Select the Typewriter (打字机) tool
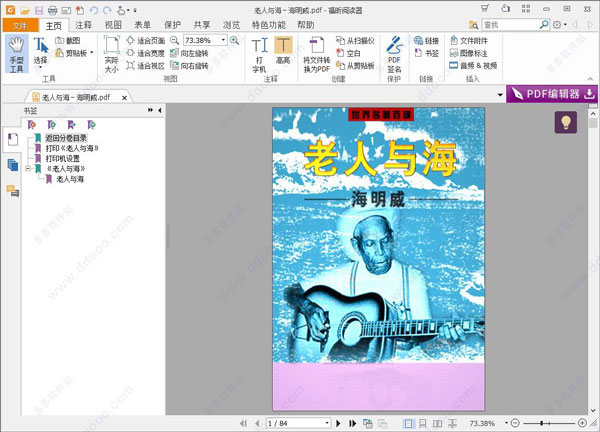The height and width of the screenshot is (432, 600). [x=259, y=54]
